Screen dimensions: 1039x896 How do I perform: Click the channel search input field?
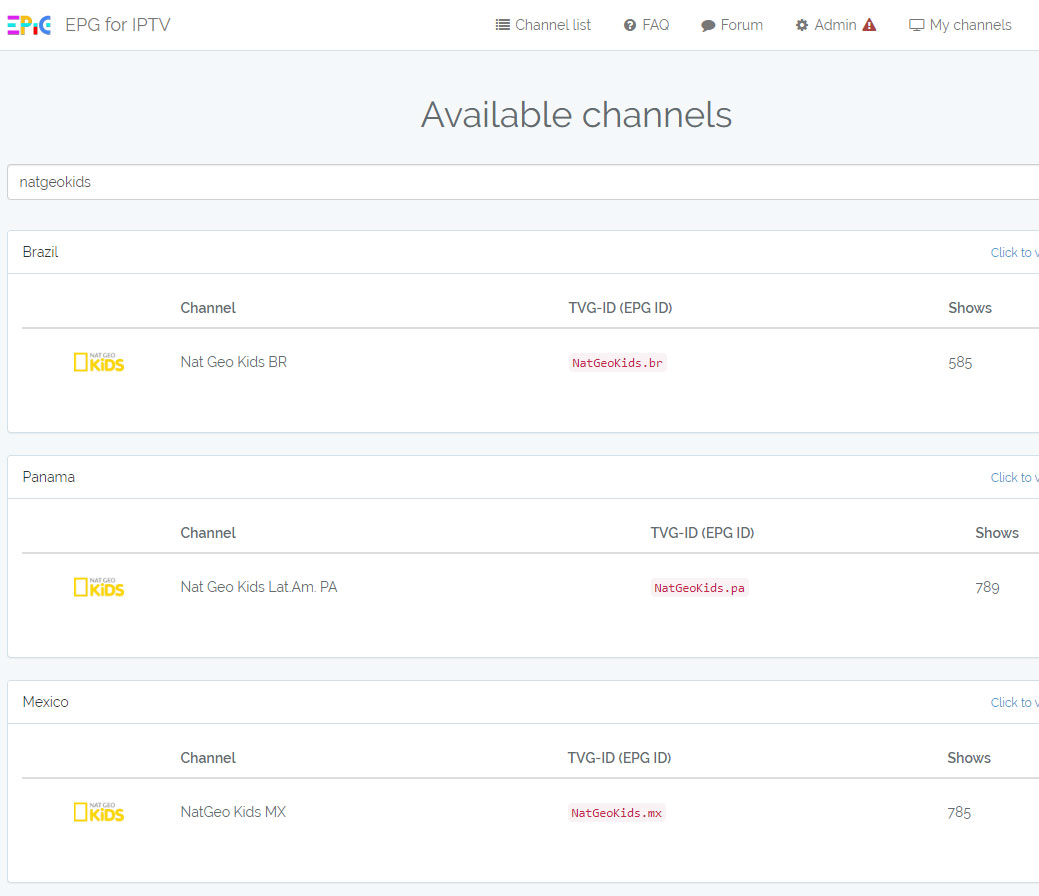(520, 182)
